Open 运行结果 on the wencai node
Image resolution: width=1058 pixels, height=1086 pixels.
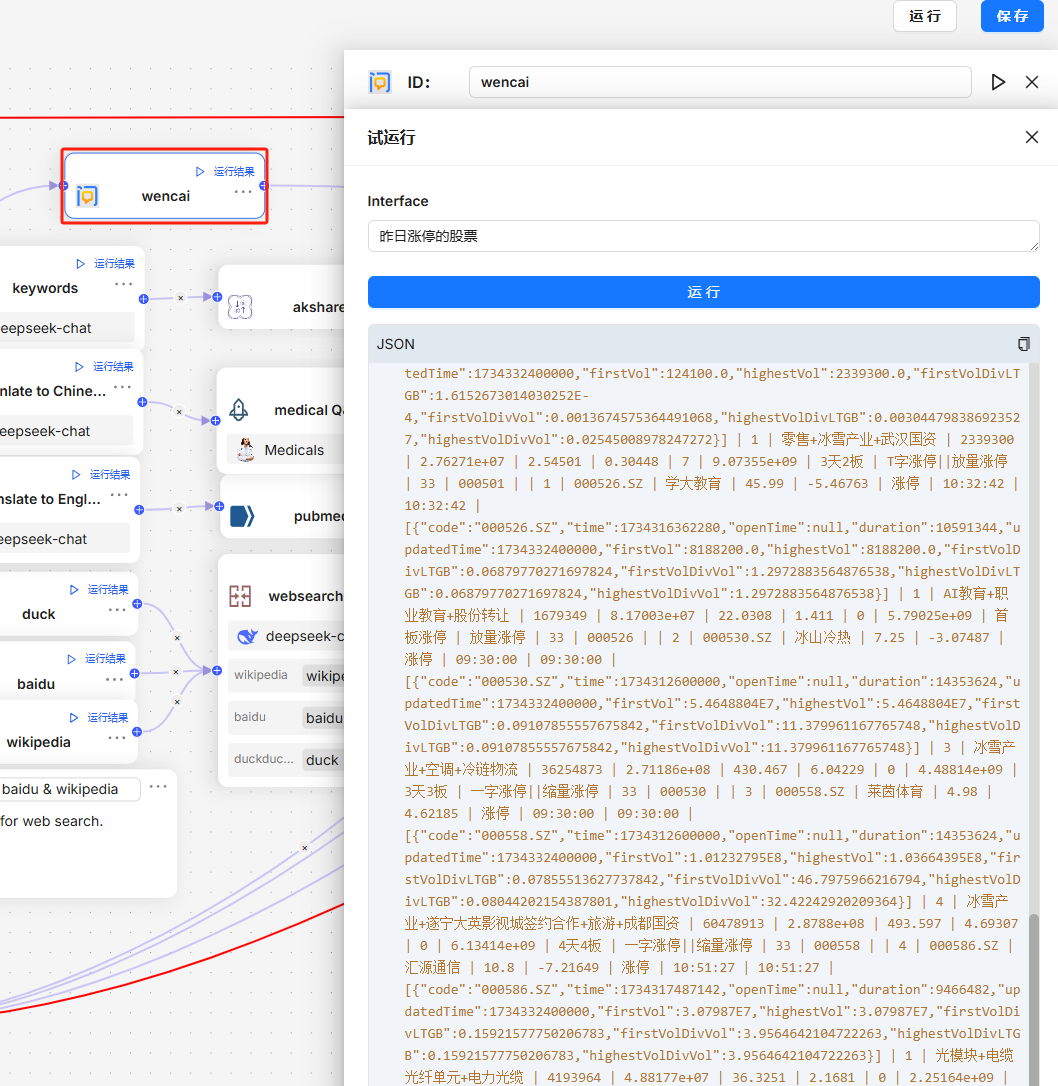click(x=233, y=172)
